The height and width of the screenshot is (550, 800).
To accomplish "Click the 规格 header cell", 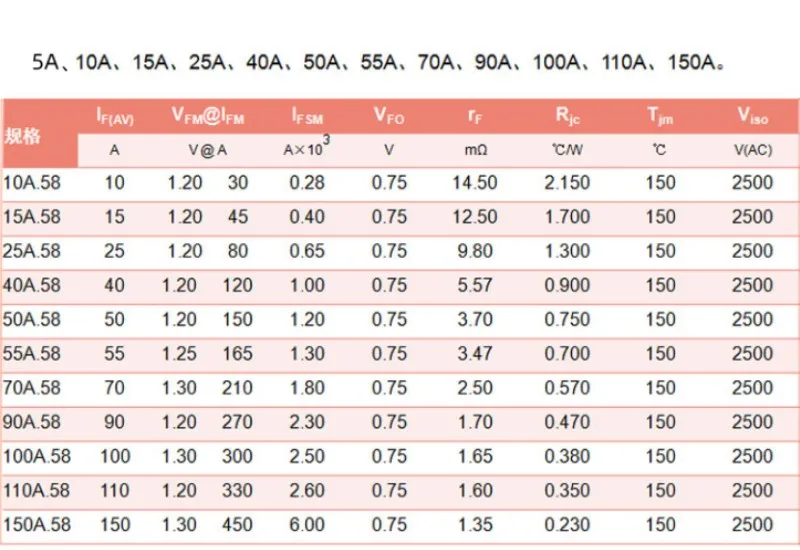I will tap(24, 136).
